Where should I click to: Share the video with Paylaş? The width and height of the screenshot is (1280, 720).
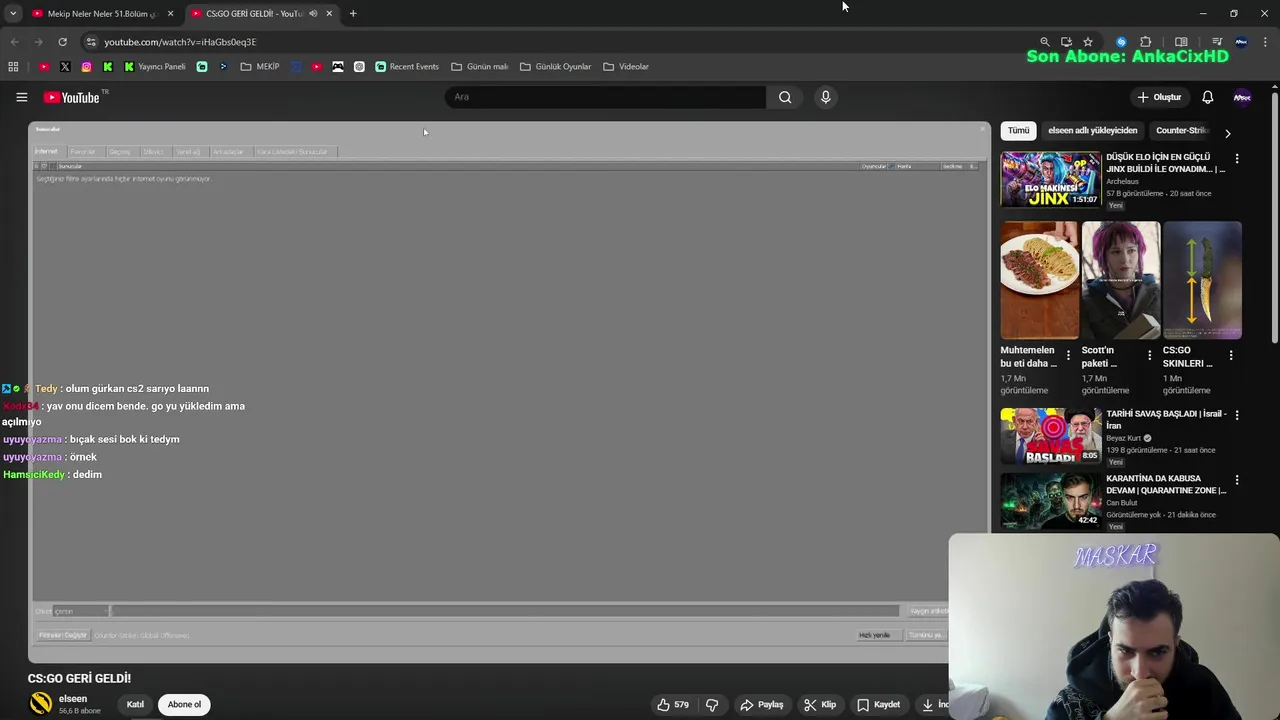coord(761,705)
